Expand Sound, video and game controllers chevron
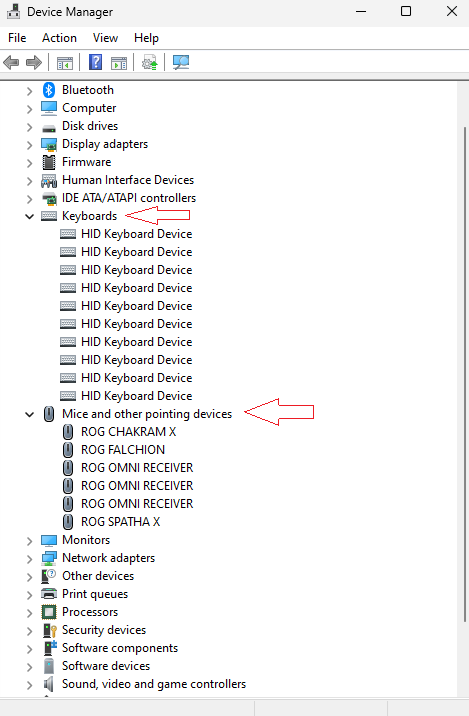The height and width of the screenshot is (716, 469). pyautogui.click(x=30, y=685)
